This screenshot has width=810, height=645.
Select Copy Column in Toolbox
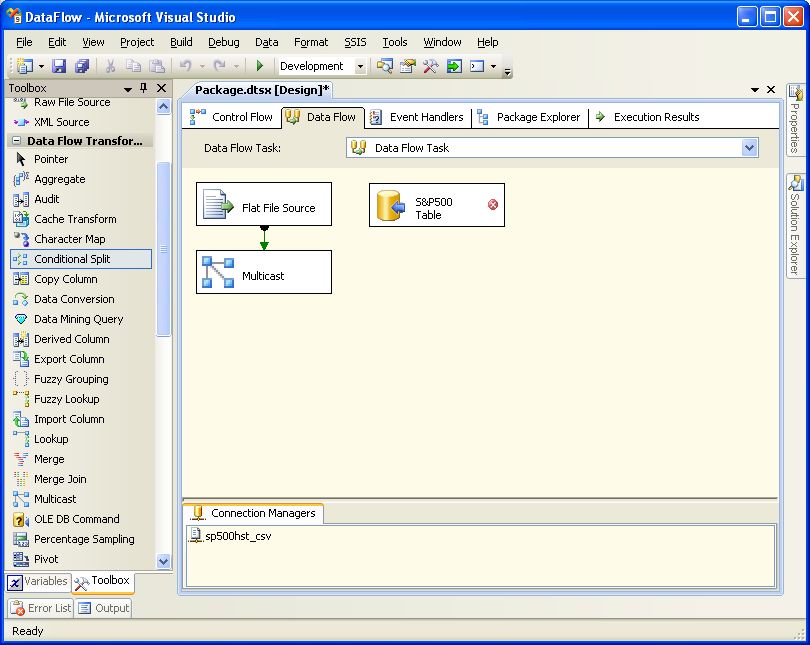(81, 279)
